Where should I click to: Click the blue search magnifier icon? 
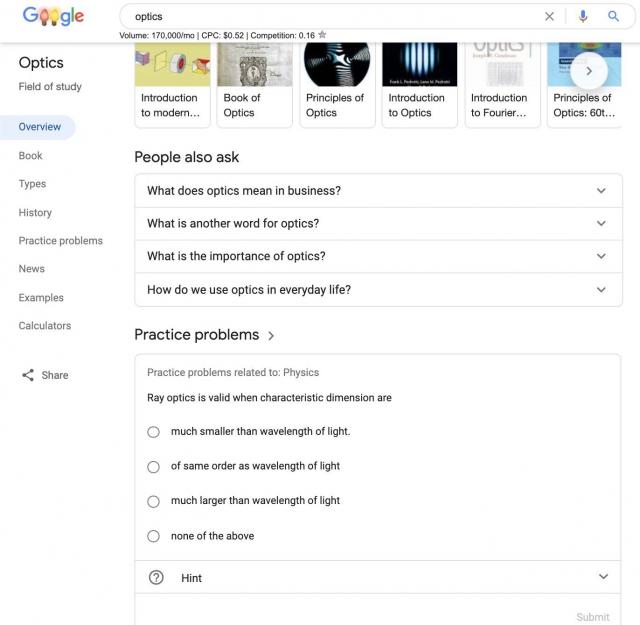pos(614,16)
